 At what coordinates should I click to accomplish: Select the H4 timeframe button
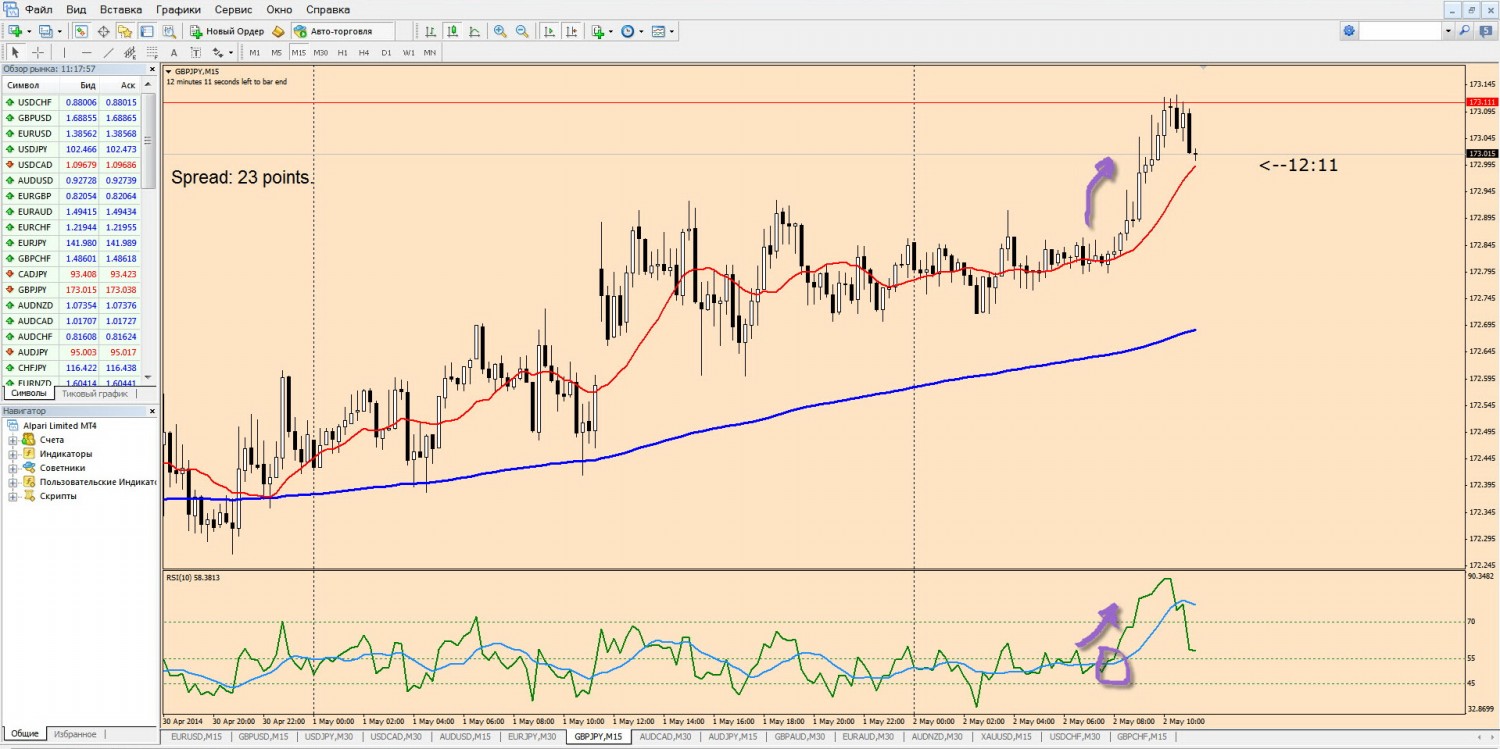pos(364,52)
